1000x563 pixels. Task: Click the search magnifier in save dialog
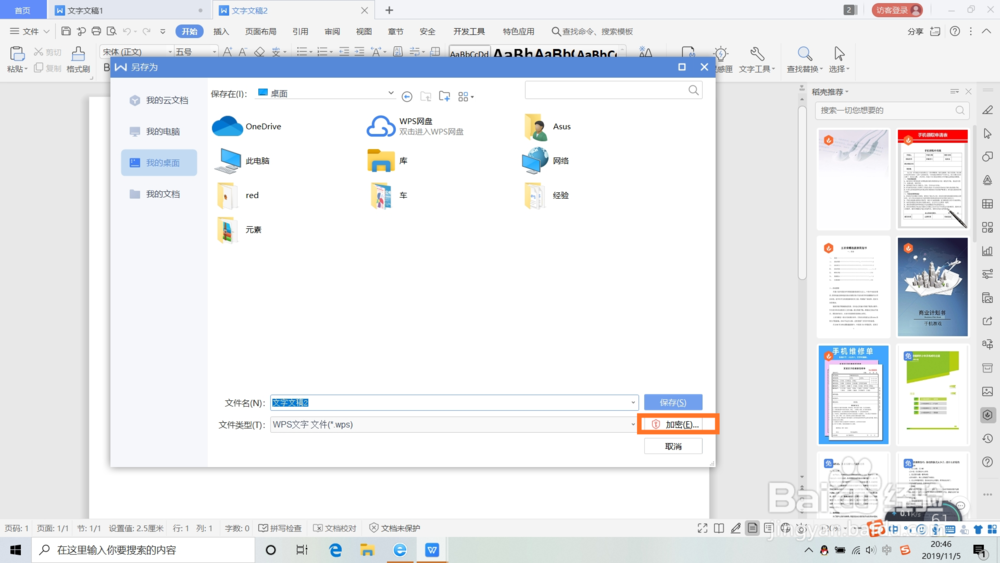(693, 91)
